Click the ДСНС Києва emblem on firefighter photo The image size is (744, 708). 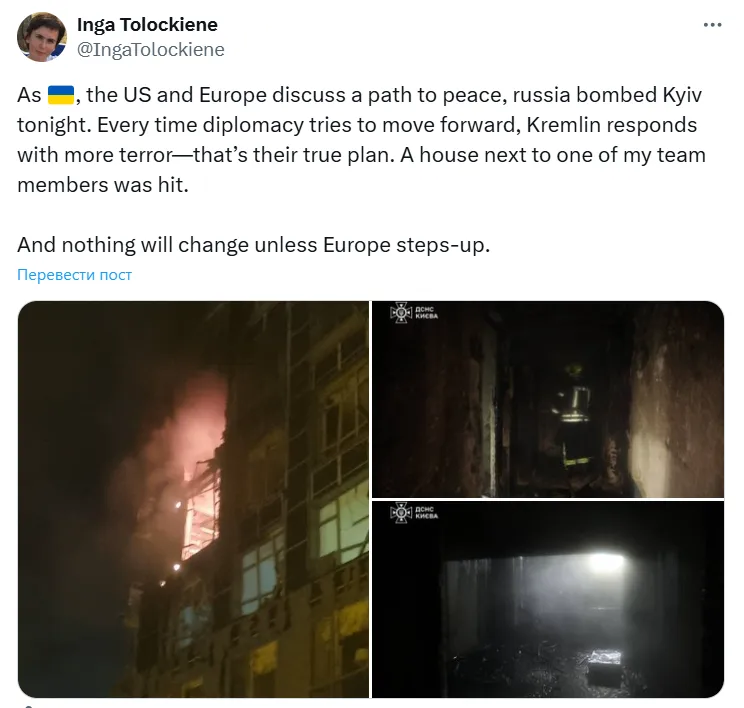pos(401,313)
